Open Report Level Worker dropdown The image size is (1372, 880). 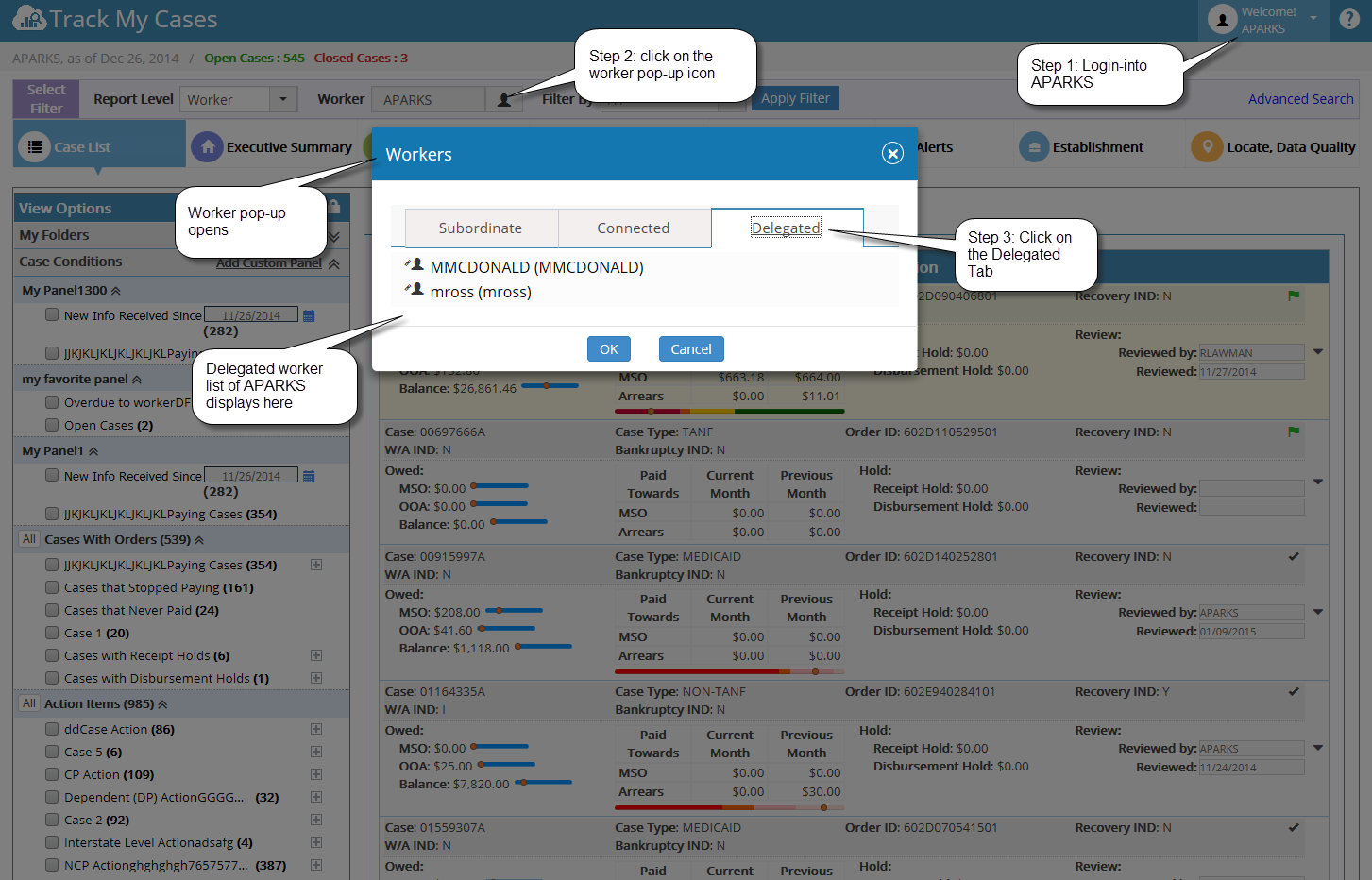[x=283, y=99]
